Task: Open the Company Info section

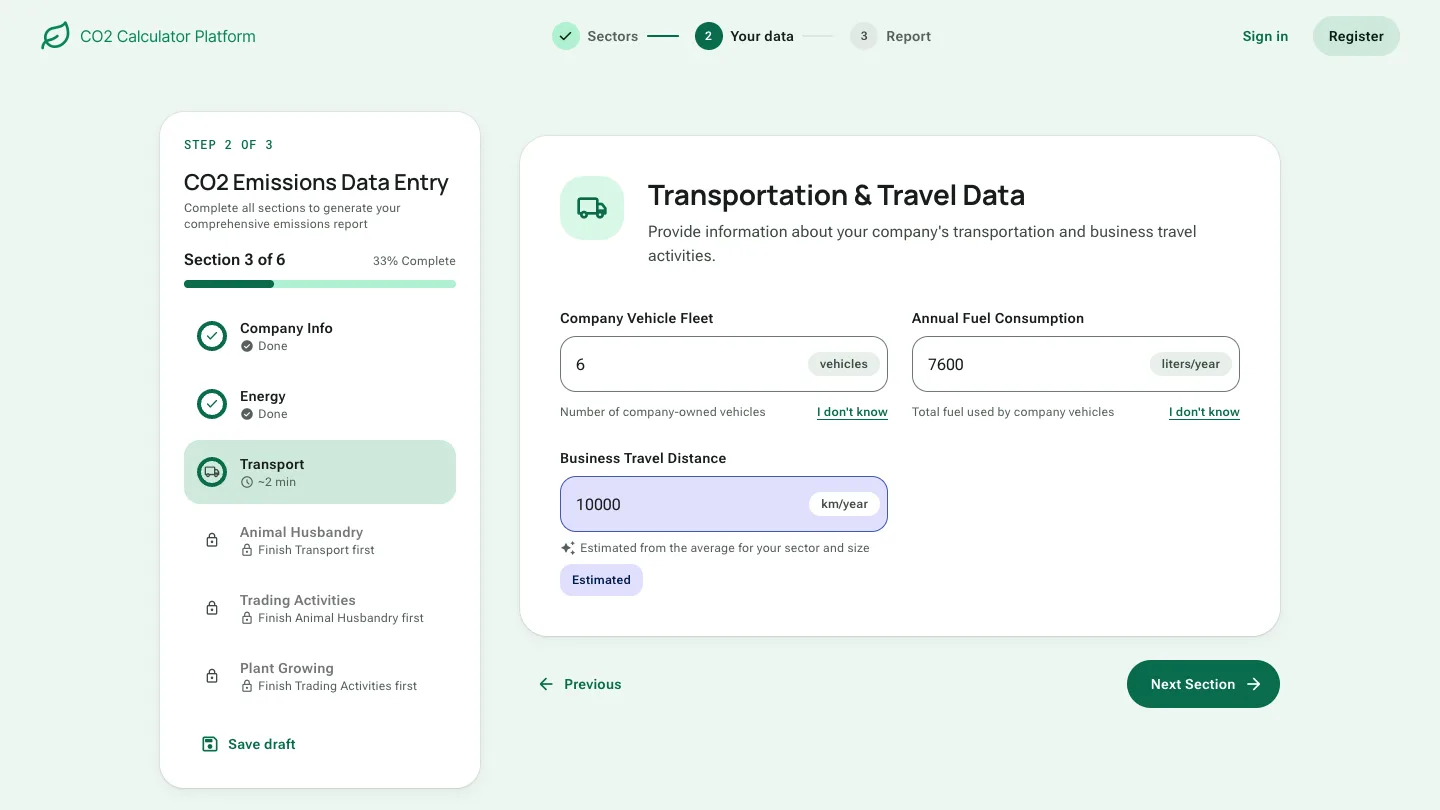Action: click(x=320, y=336)
